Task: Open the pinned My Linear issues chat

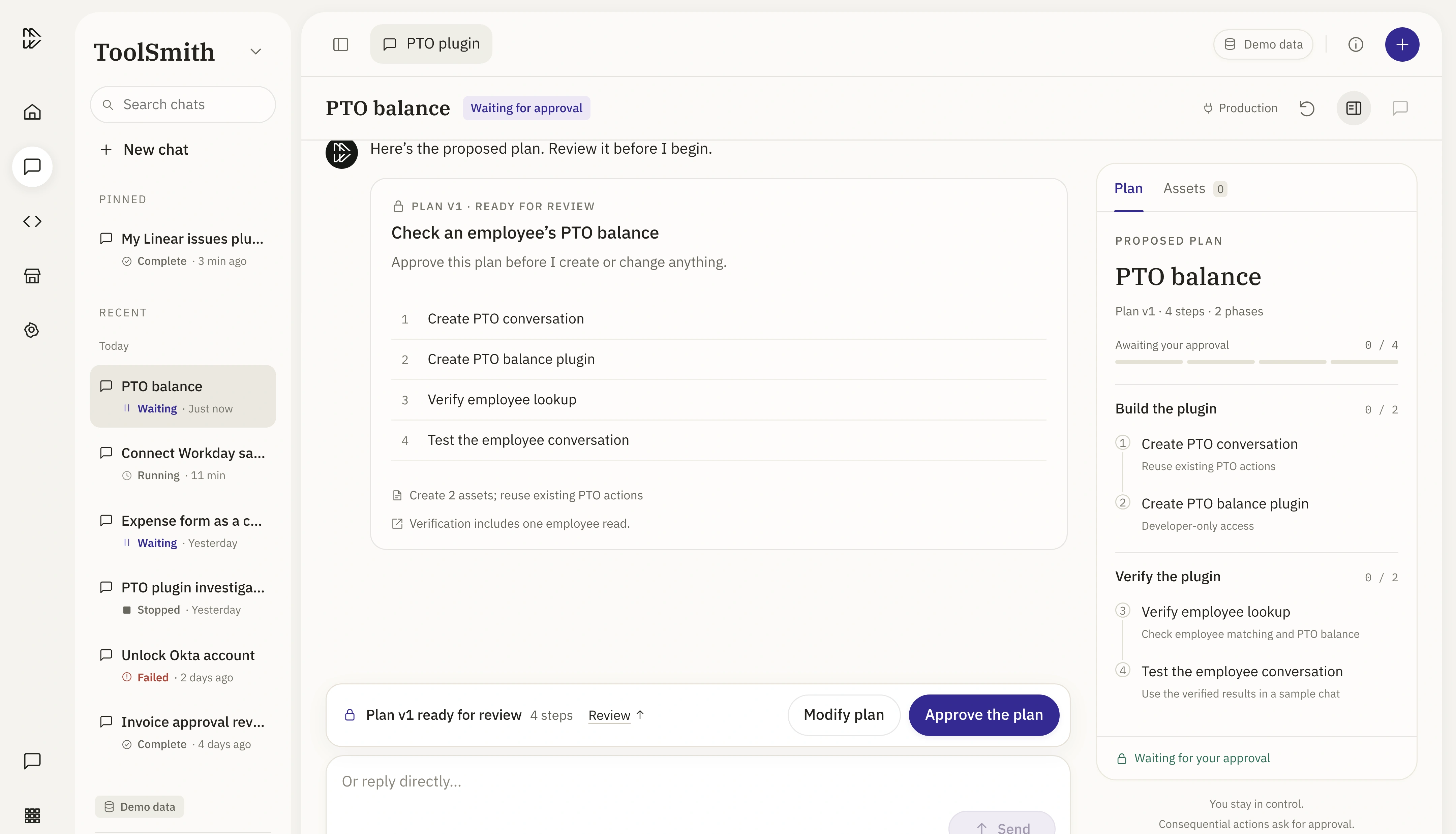Action: [x=183, y=249]
